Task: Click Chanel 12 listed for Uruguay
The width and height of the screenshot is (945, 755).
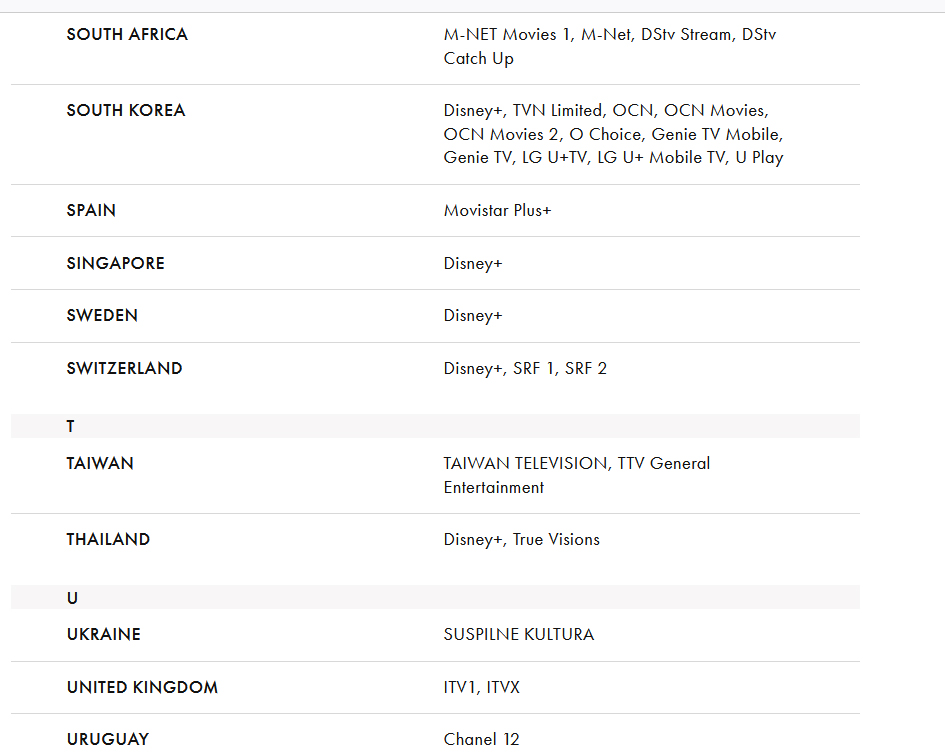Action: coord(482,739)
